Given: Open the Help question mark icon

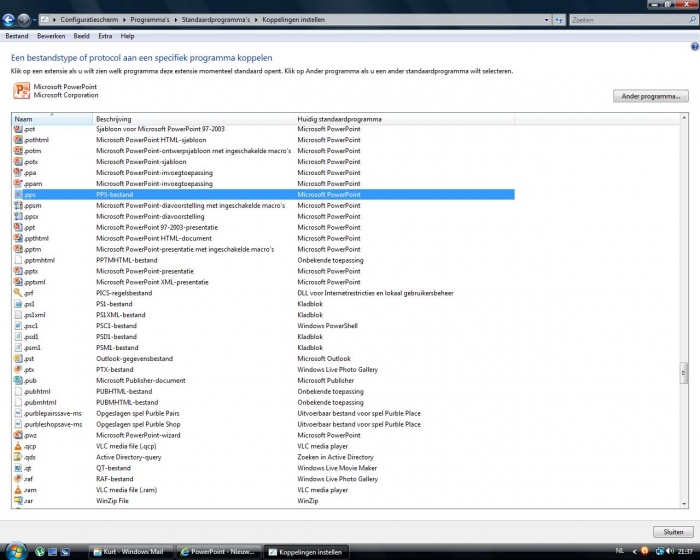Looking at the screenshot, I should click(695, 46).
